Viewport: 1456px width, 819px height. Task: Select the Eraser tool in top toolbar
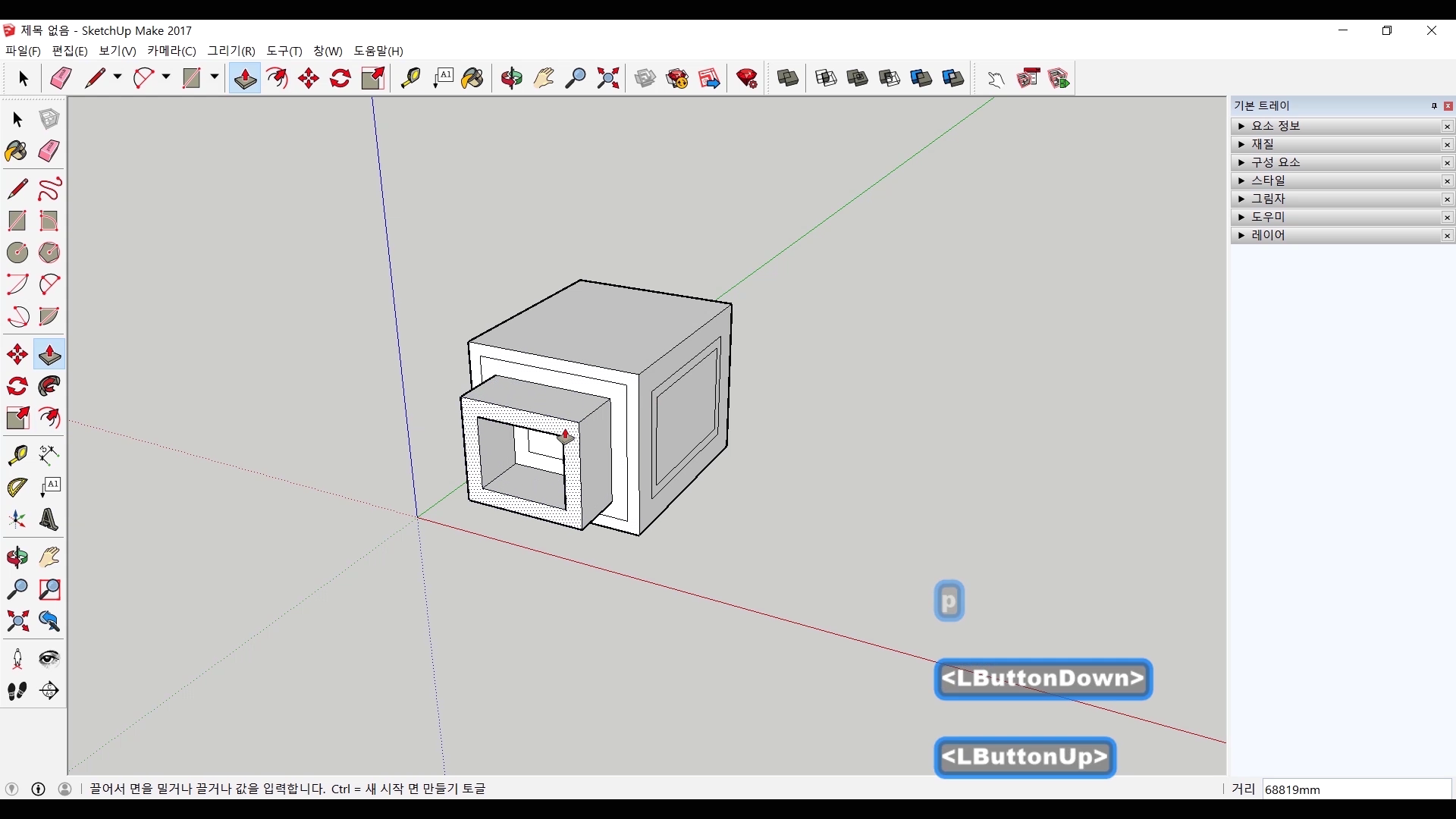click(61, 78)
